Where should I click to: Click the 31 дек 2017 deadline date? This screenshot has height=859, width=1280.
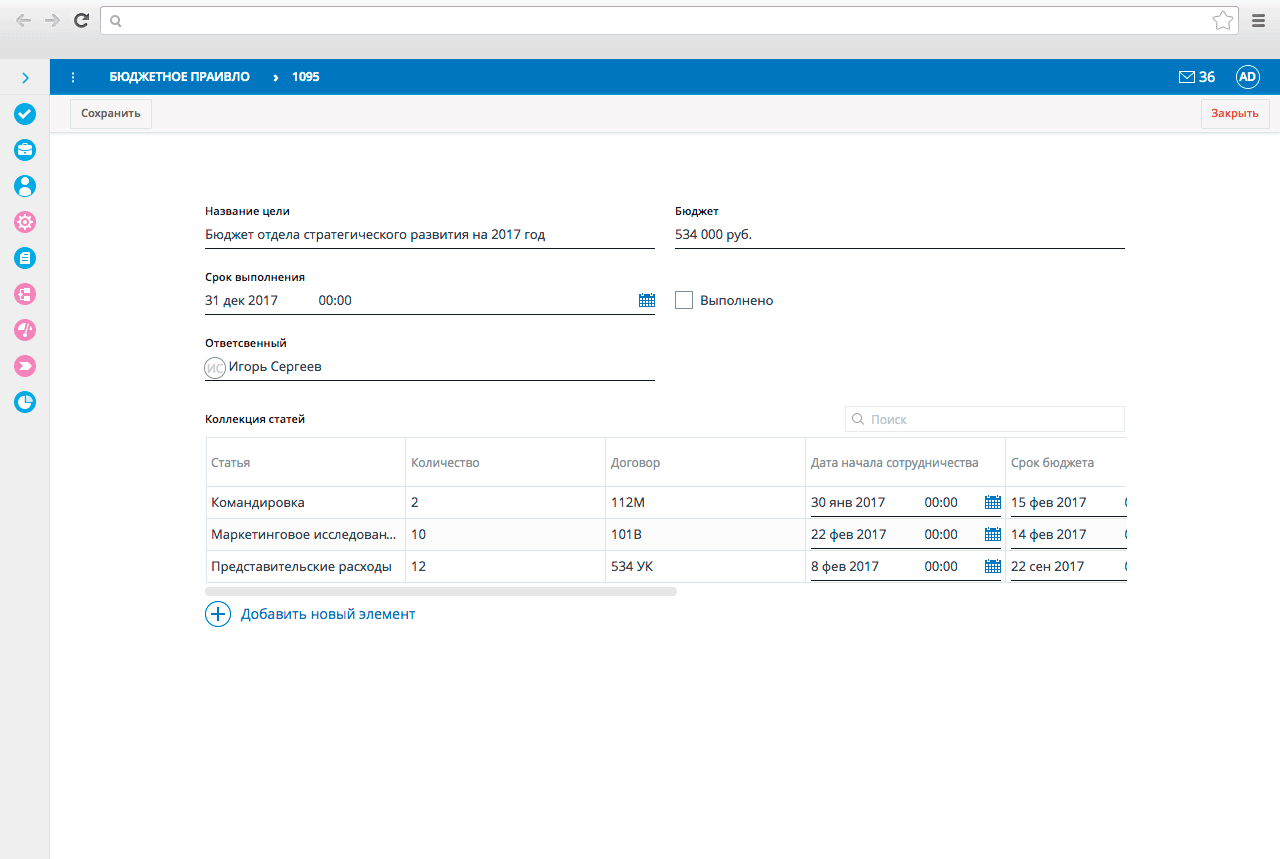[x=241, y=301]
